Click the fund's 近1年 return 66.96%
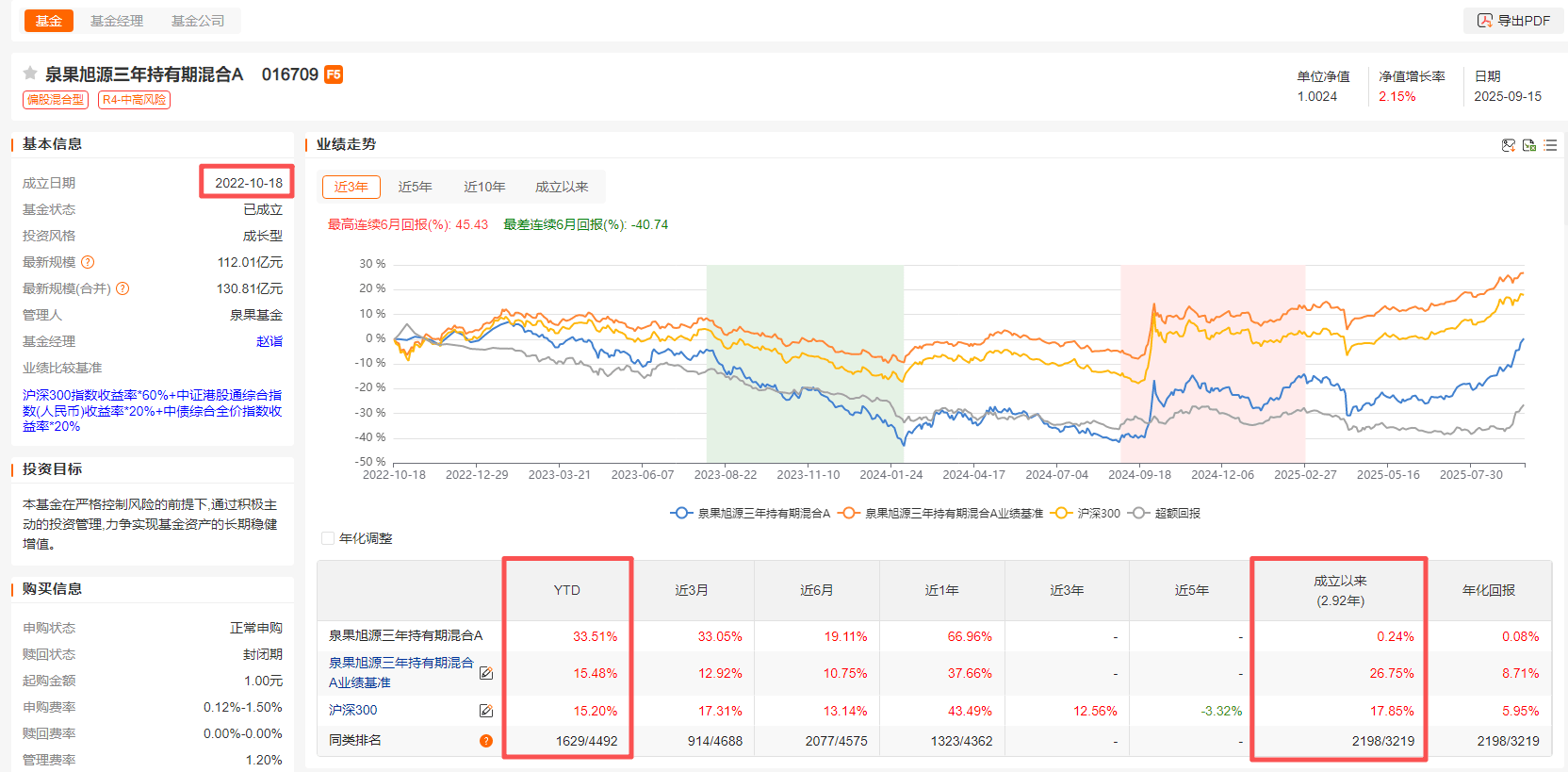The image size is (1568, 772). [970, 636]
